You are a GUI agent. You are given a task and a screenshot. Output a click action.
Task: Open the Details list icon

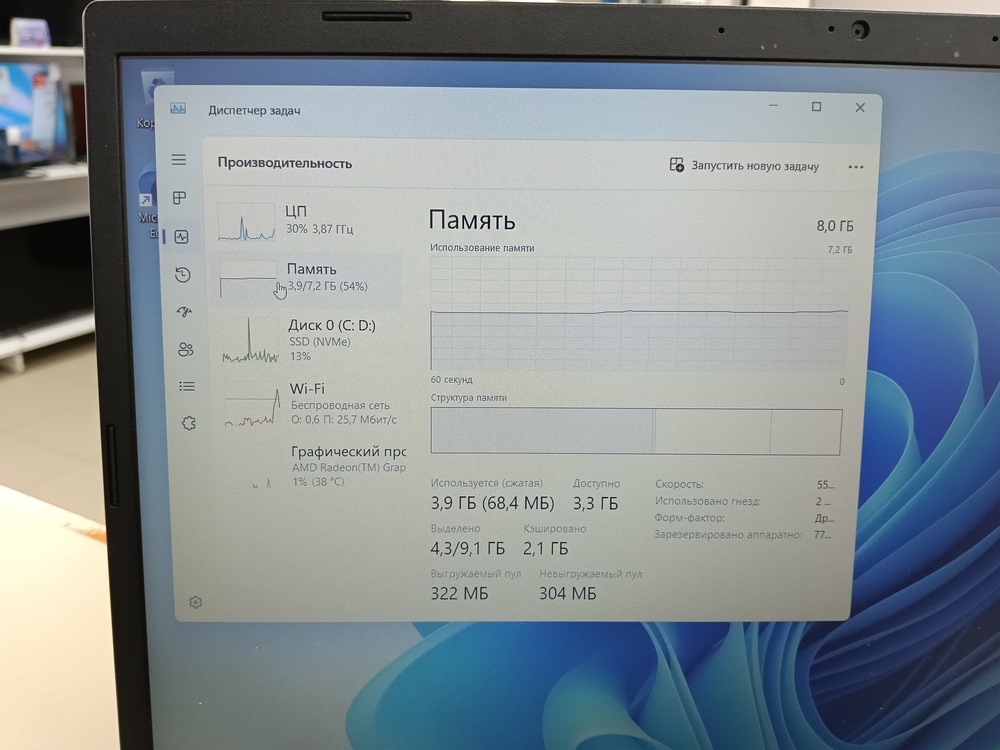pos(187,386)
